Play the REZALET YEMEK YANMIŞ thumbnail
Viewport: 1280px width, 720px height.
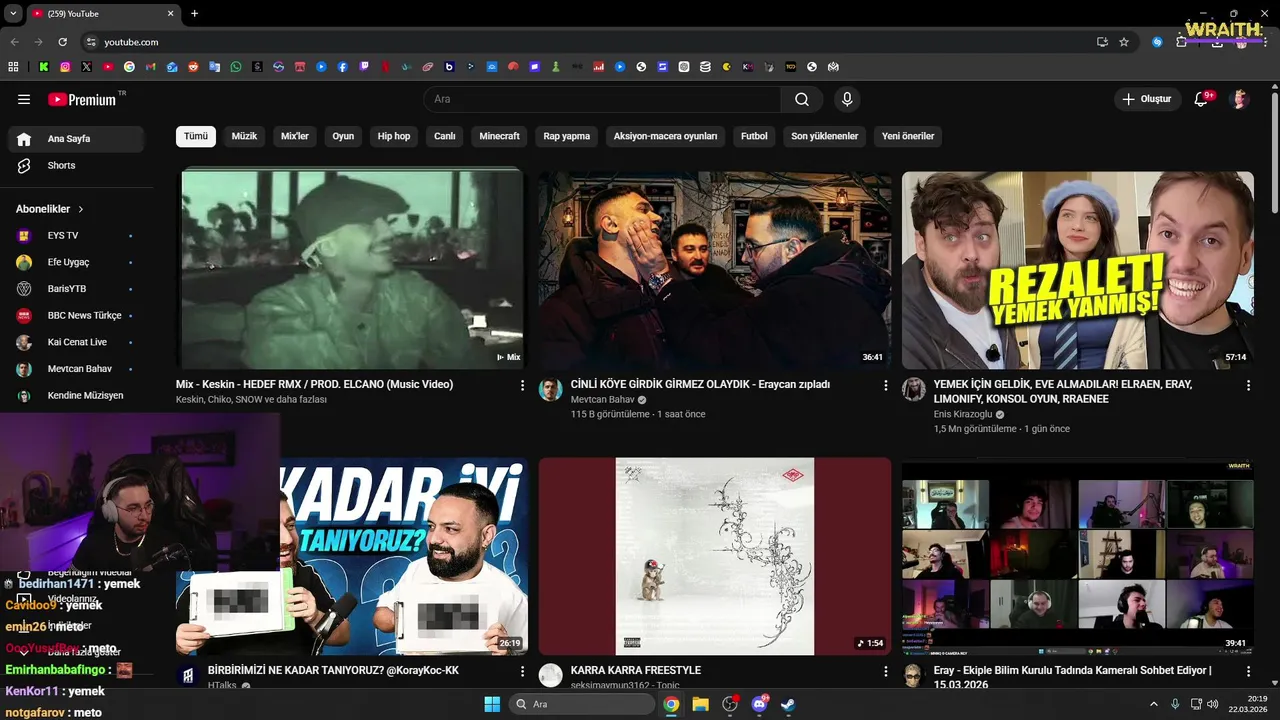pos(1078,270)
